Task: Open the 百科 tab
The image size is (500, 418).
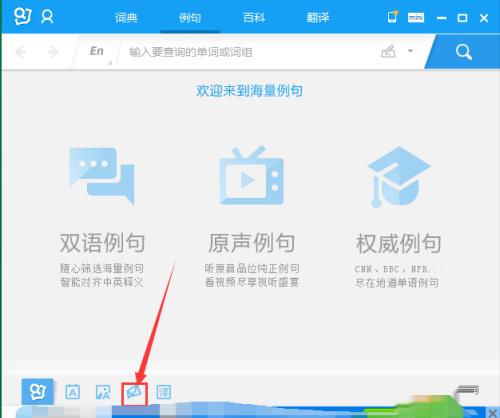Action: [254, 17]
